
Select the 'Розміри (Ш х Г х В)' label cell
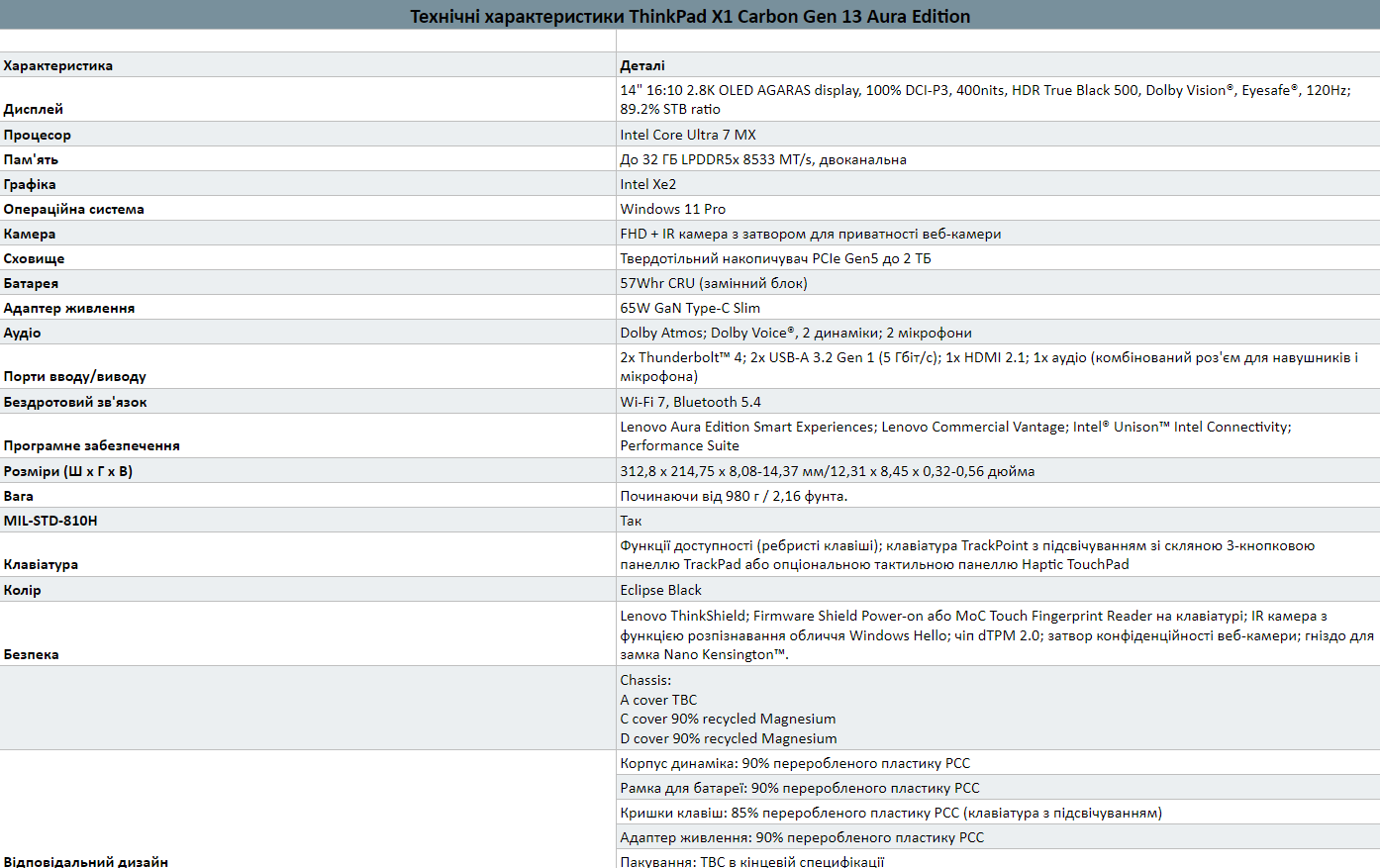point(308,471)
